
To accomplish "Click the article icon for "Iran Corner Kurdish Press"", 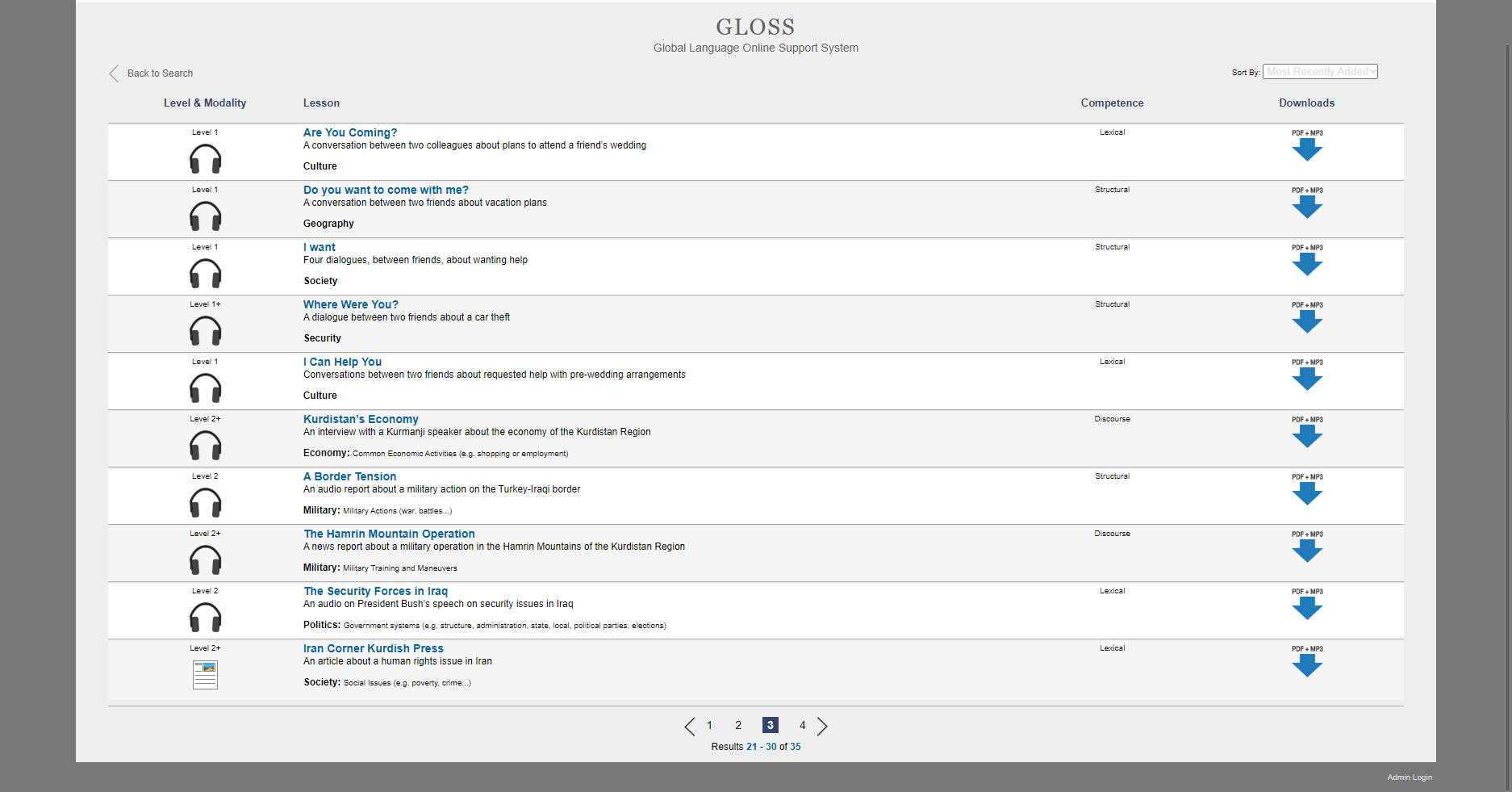I will [205, 674].
